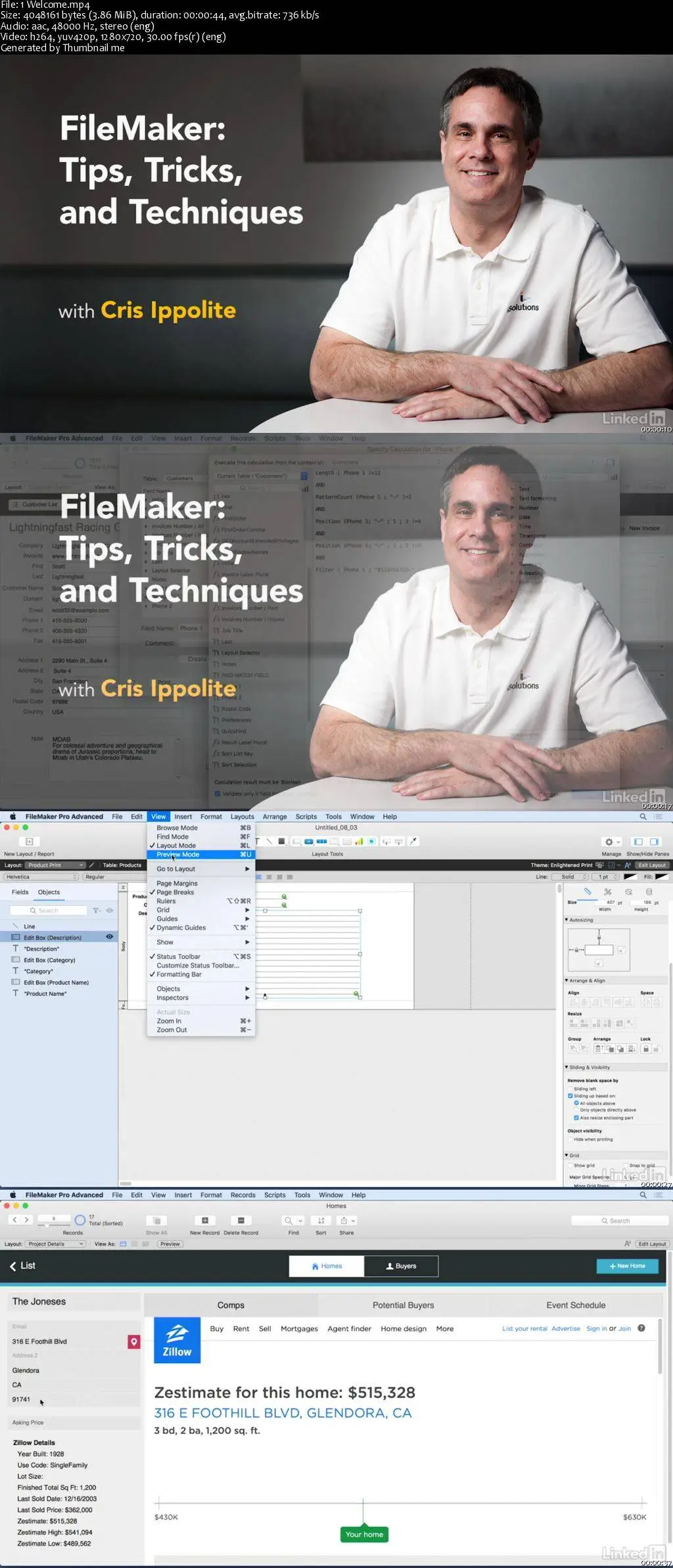
Task: Click the Fill color swatch
Action: pos(661,877)
